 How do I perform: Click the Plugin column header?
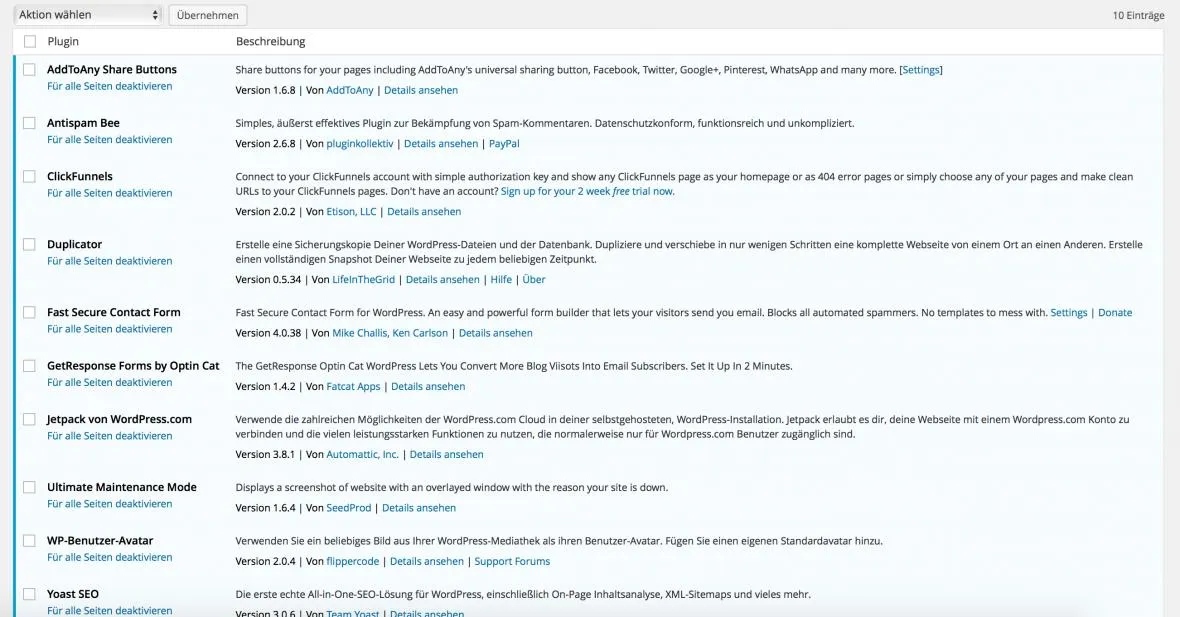[x=63, y=41]
